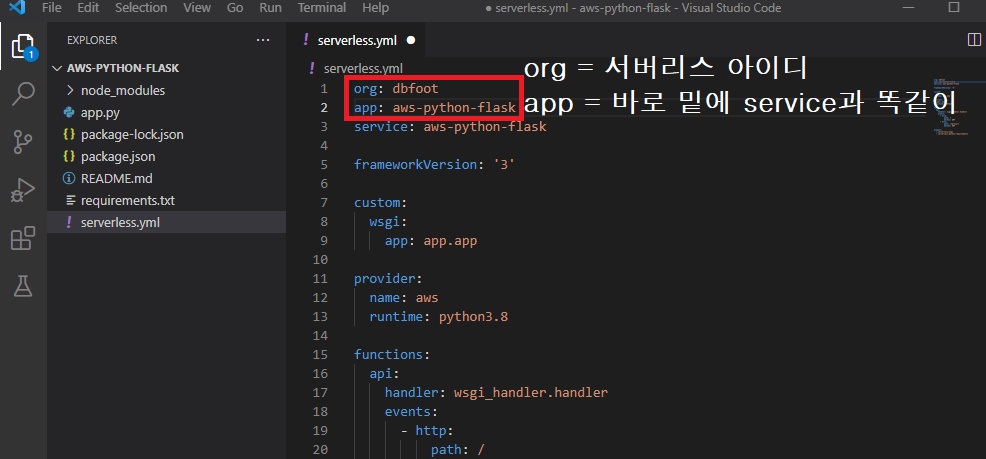Click the info icon beside README.md
This screenshot has width=986, height=459.
[69, 179]
